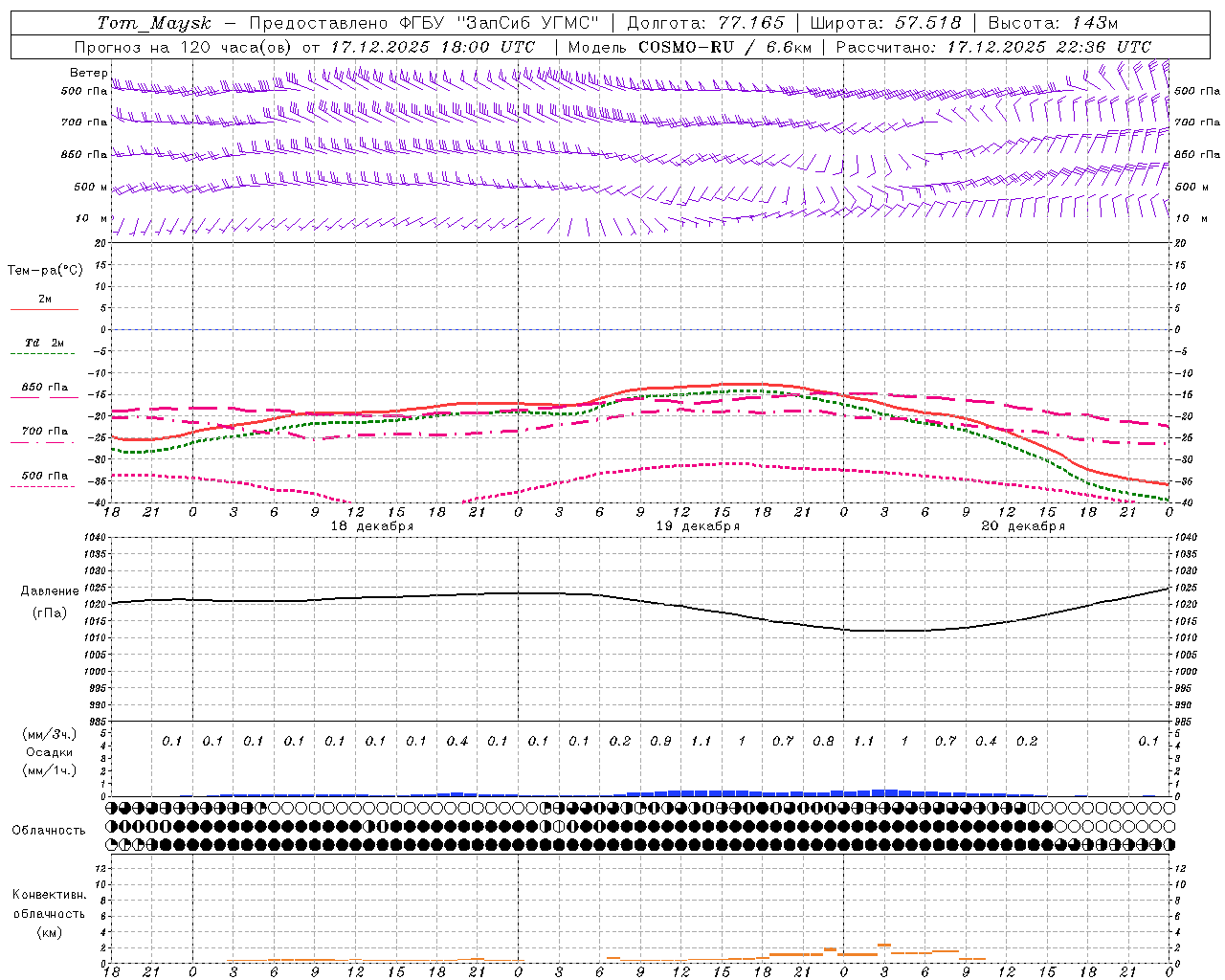The width and height of the screenshot is (1225, 980).
Task: Click the tallest orange convective cloud bar
Action: (x=884, y=945)
